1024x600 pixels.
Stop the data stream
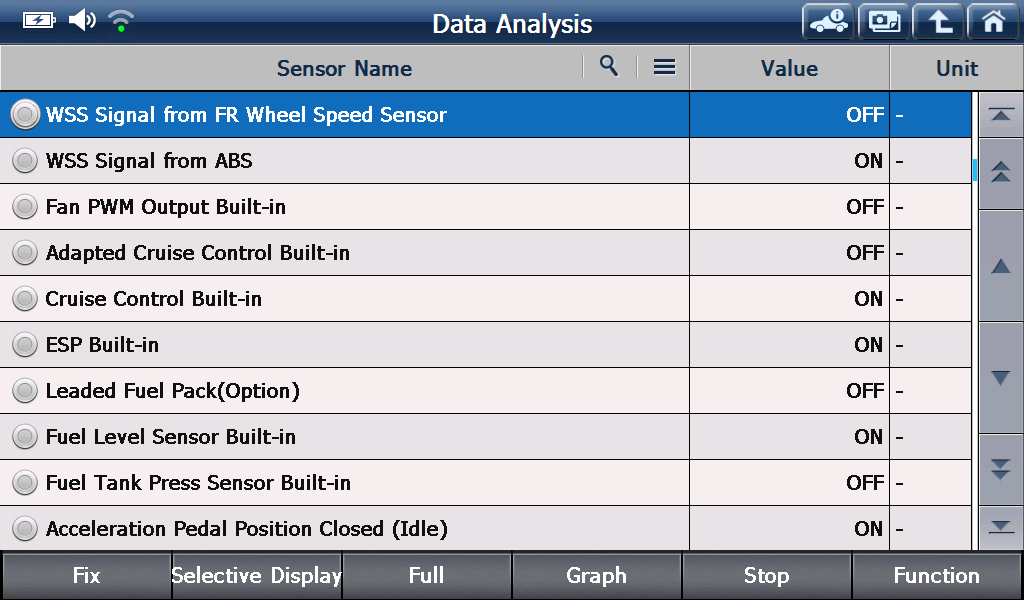[767, 575]
